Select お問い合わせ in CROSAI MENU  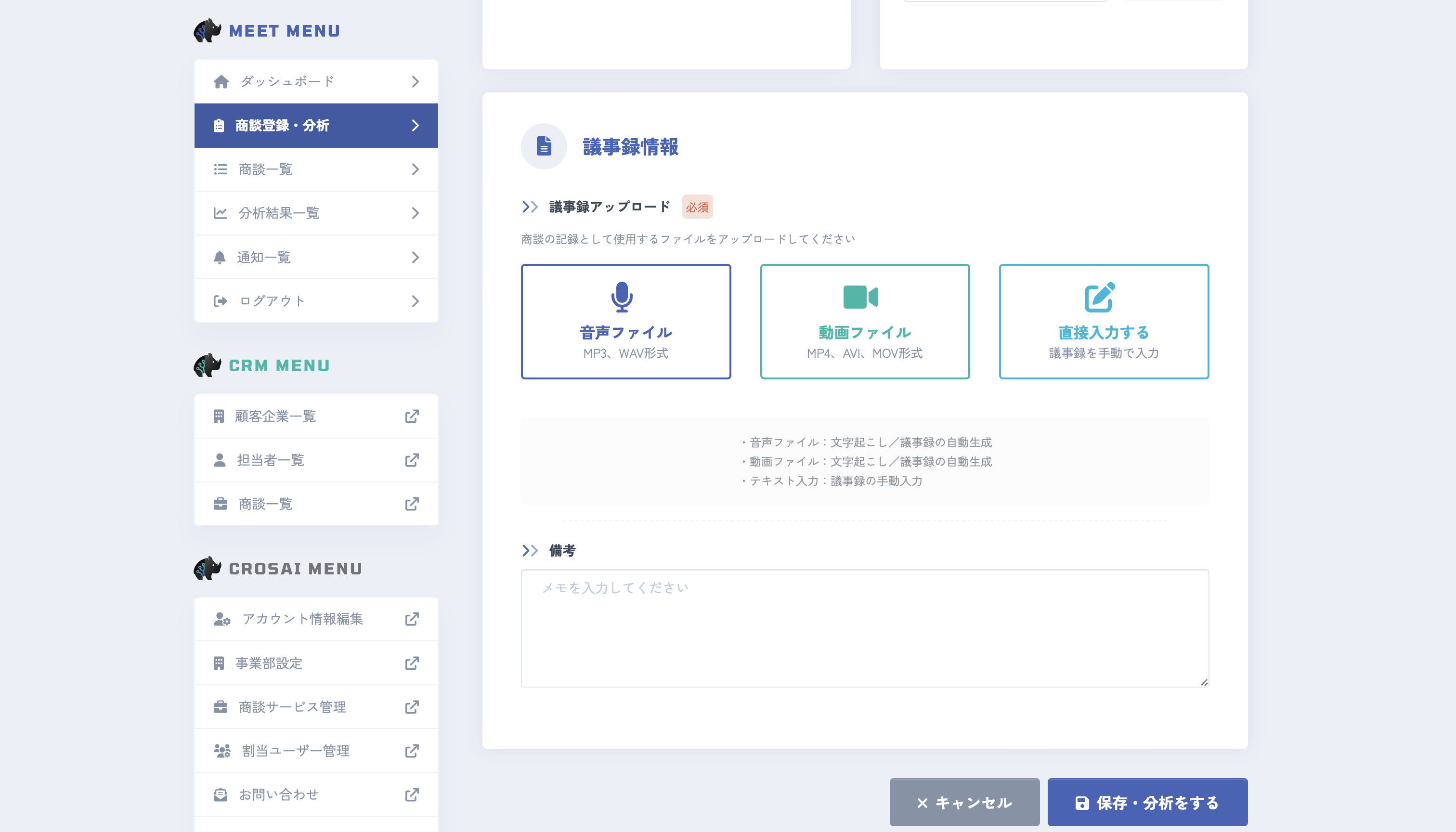click(x=278, y=793)
